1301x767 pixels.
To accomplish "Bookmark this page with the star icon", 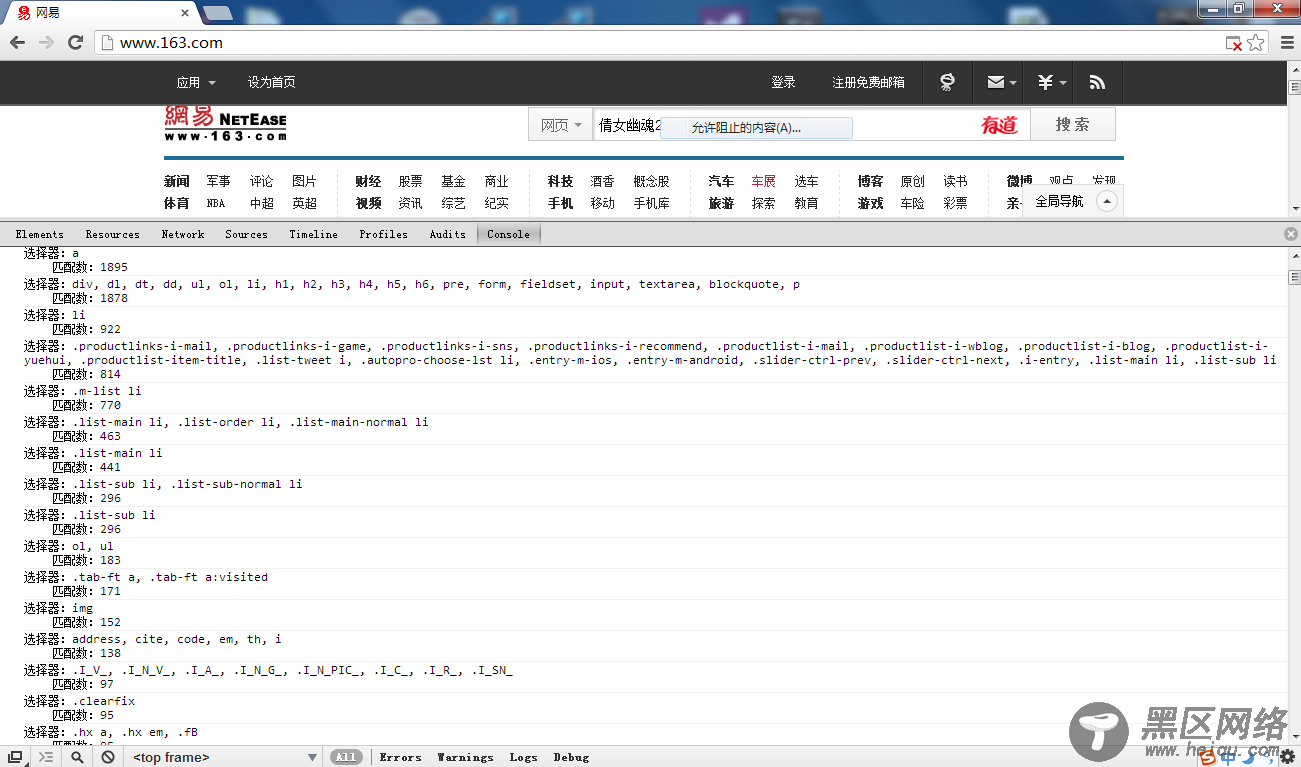I will [1256, 43].
